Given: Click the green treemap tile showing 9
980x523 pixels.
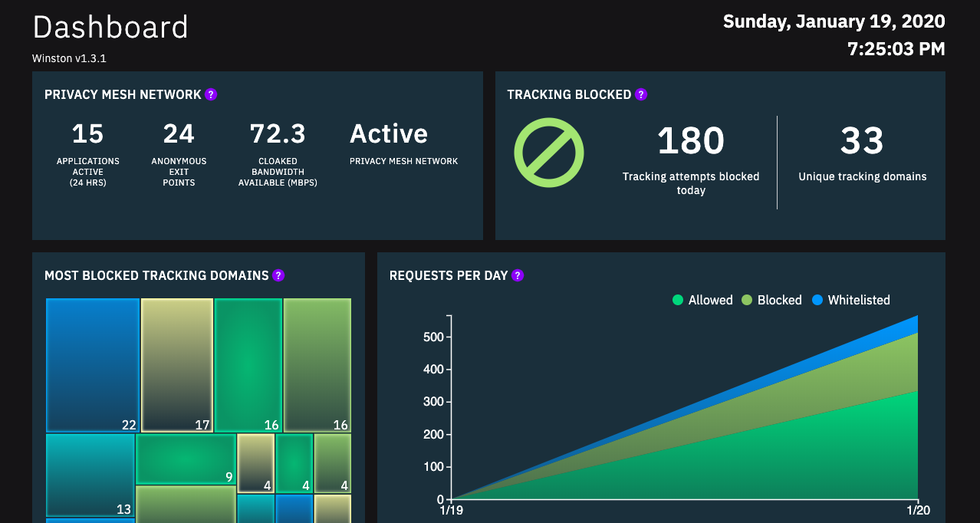Looking at the screenshot, I should tap(185, 459).
